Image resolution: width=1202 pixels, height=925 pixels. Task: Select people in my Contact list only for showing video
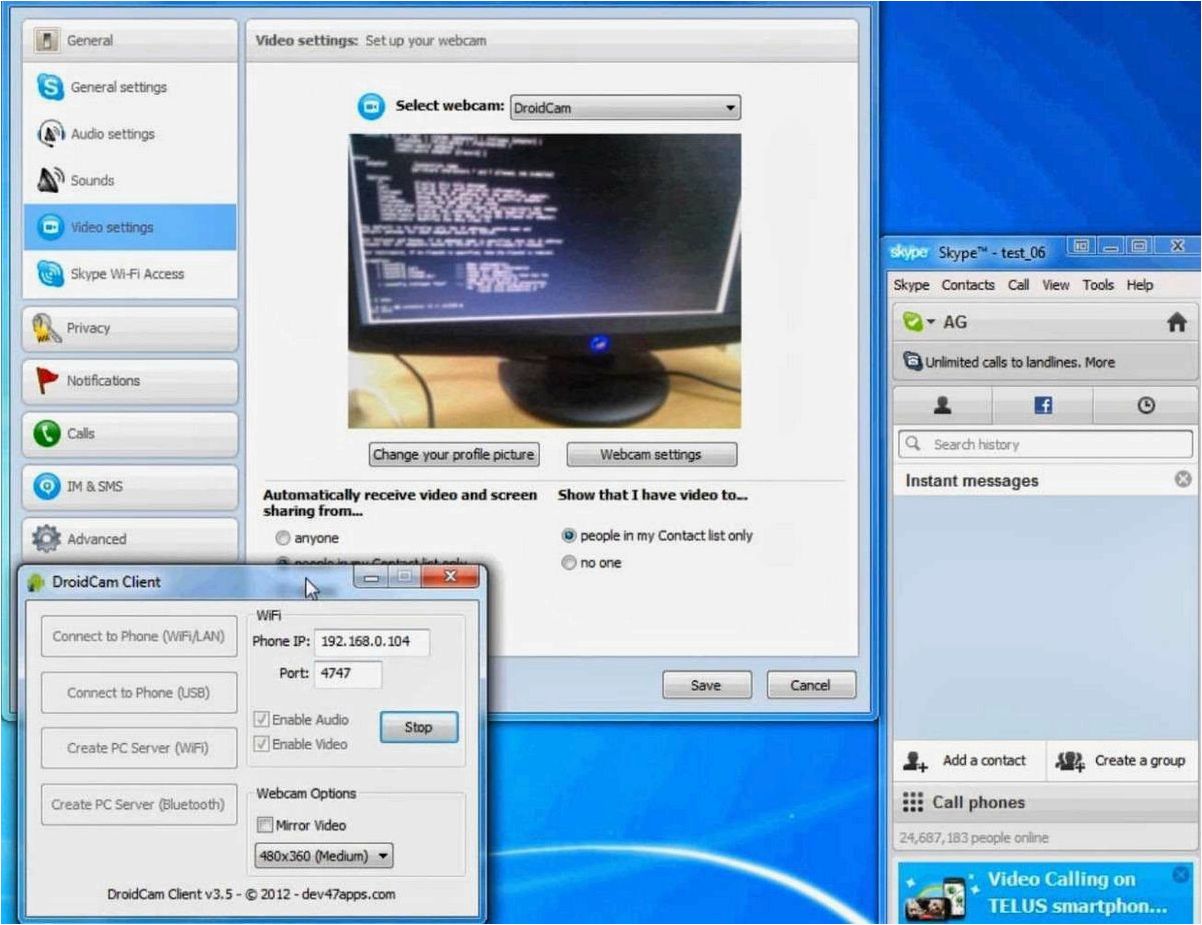(570, 535)
